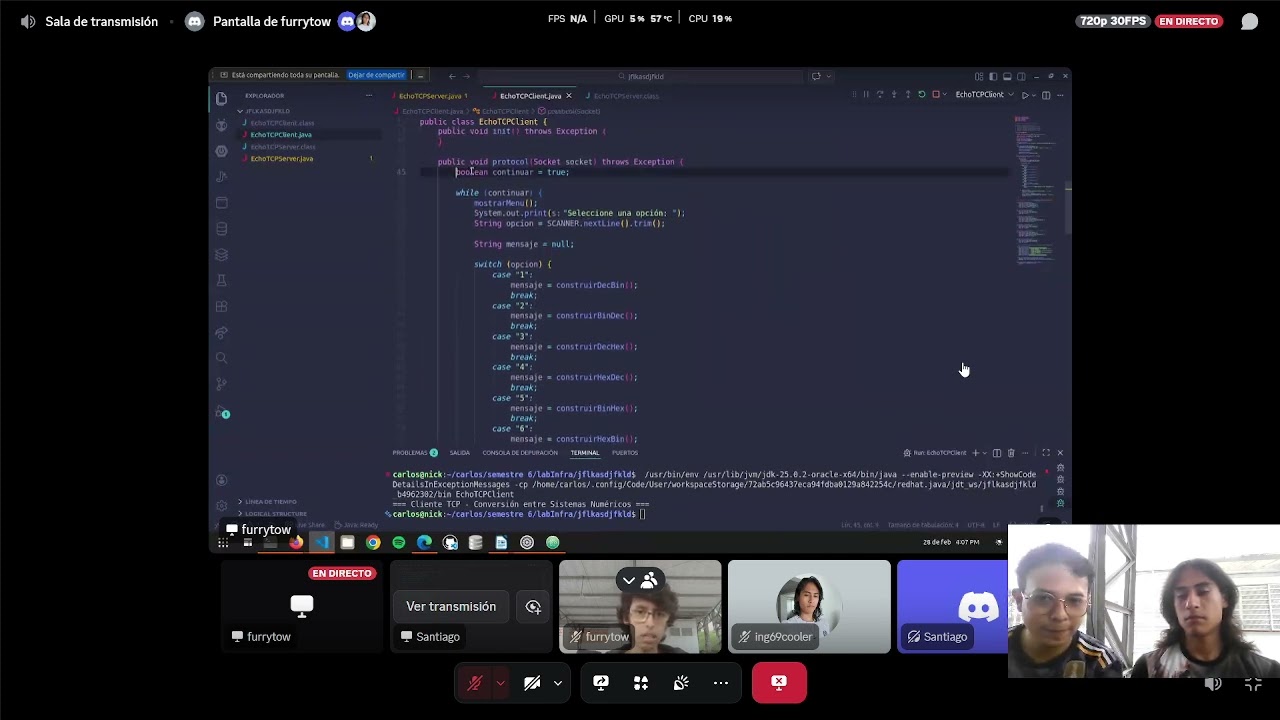Select furrytow EN DIRECTO stream tile
The width and height of the screenshot is (1280, 720).
(301, 606)
